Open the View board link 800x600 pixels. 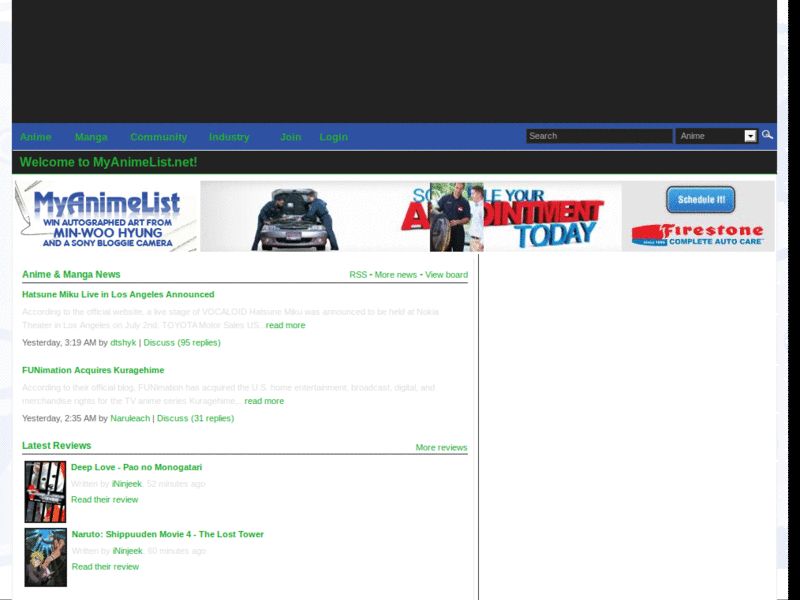tap(446, 274)
